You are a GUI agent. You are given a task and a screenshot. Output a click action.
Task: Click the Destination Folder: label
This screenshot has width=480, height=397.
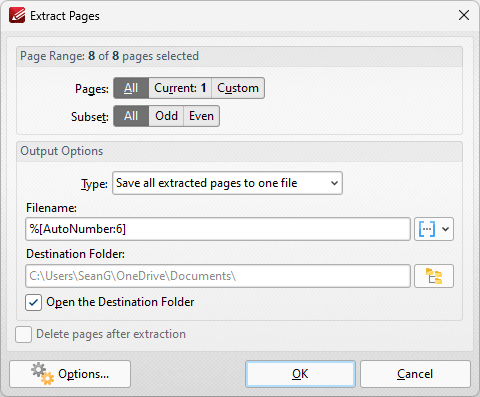point(75,254)
